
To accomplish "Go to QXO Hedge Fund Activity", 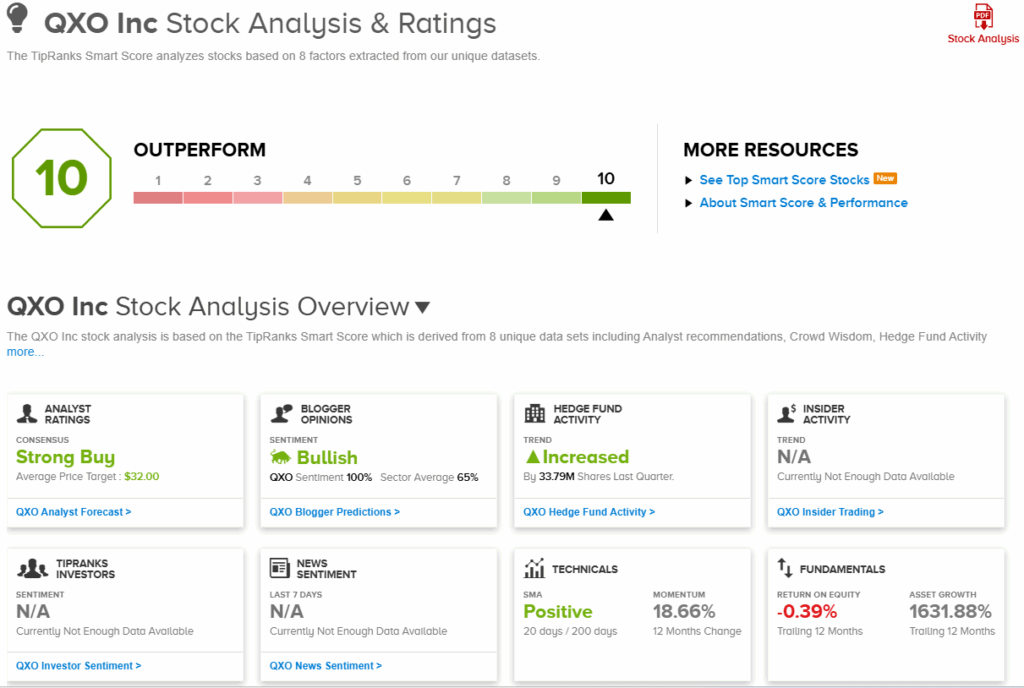I will [589, 512].
